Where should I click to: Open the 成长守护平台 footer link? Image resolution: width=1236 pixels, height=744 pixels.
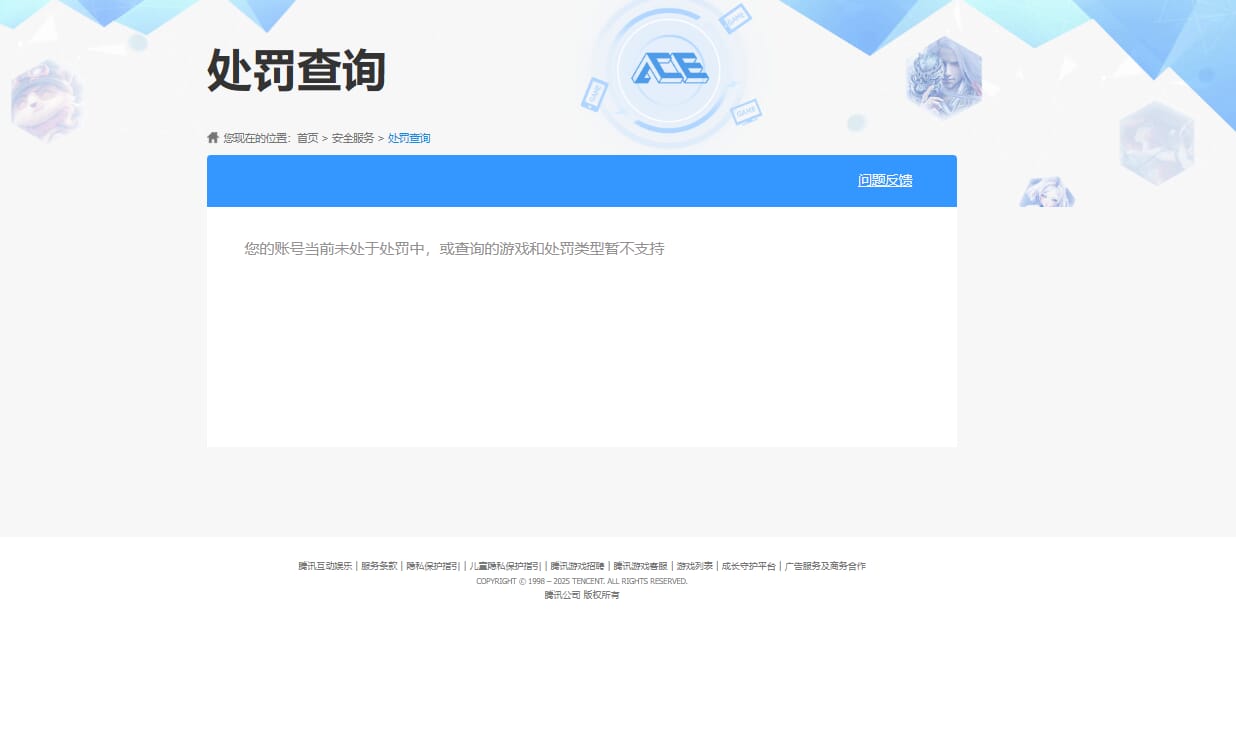coord(748,565)
